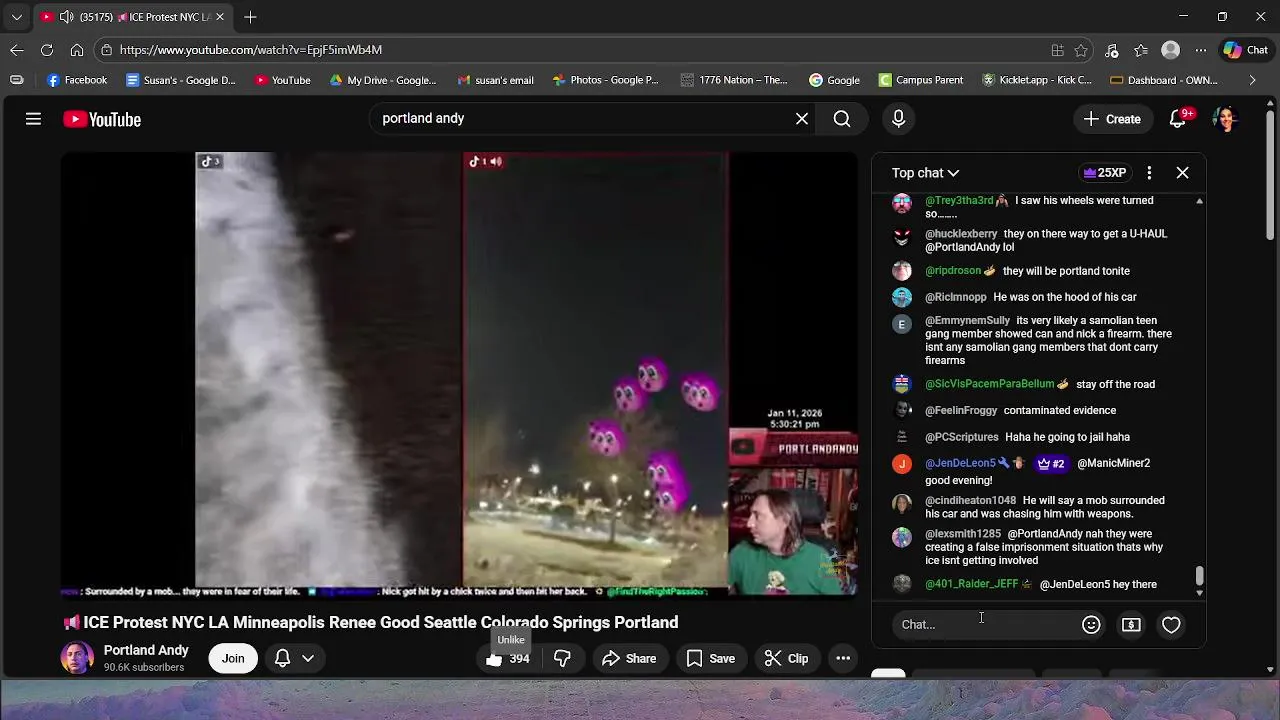Open @hucklexberry chat username

tap(961, 234)
